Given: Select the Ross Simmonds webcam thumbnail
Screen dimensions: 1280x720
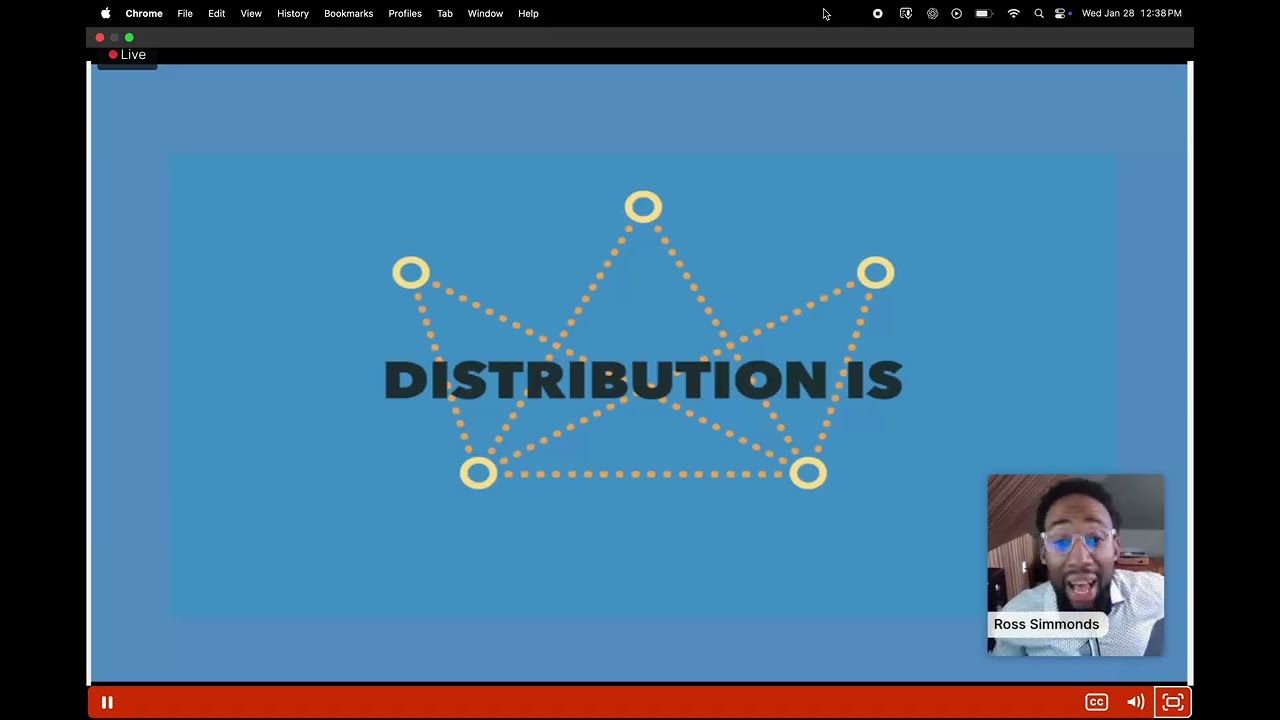Looking at the screenshot, I should (x=1075, y=565).
